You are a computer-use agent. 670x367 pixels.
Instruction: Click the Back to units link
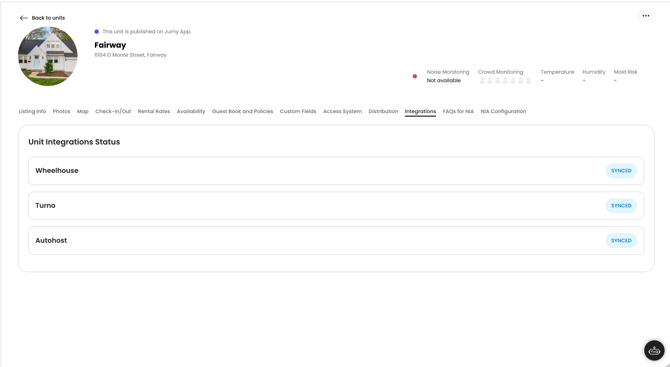(x=48, y=18)
